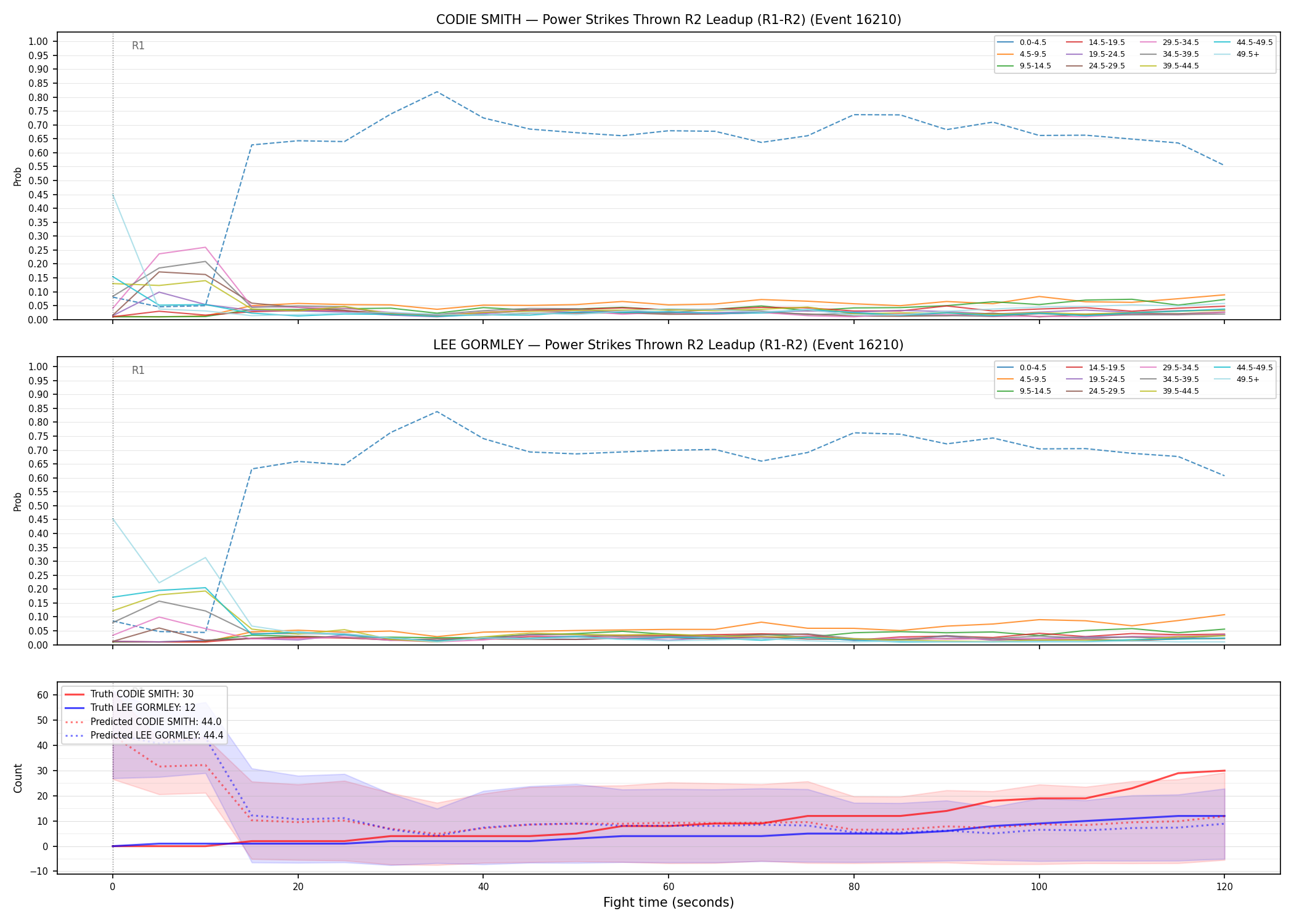Image resolution: width=1294 pixels, height=924 pixels.
Task: Click "0.0-4.5" in the Codie Smith legend
Action: (x=1033, y=43)
